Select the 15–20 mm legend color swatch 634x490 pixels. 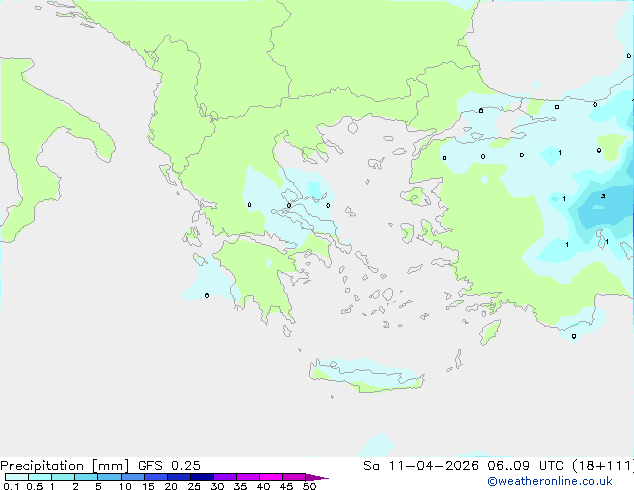click(x=156, y=477)
